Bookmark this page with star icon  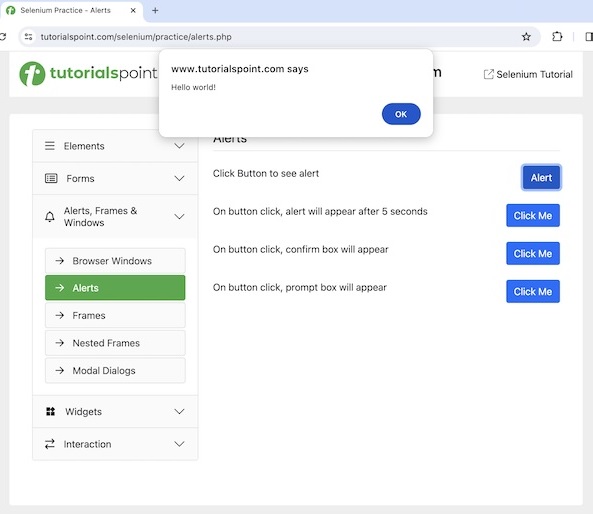click(526, 37)
